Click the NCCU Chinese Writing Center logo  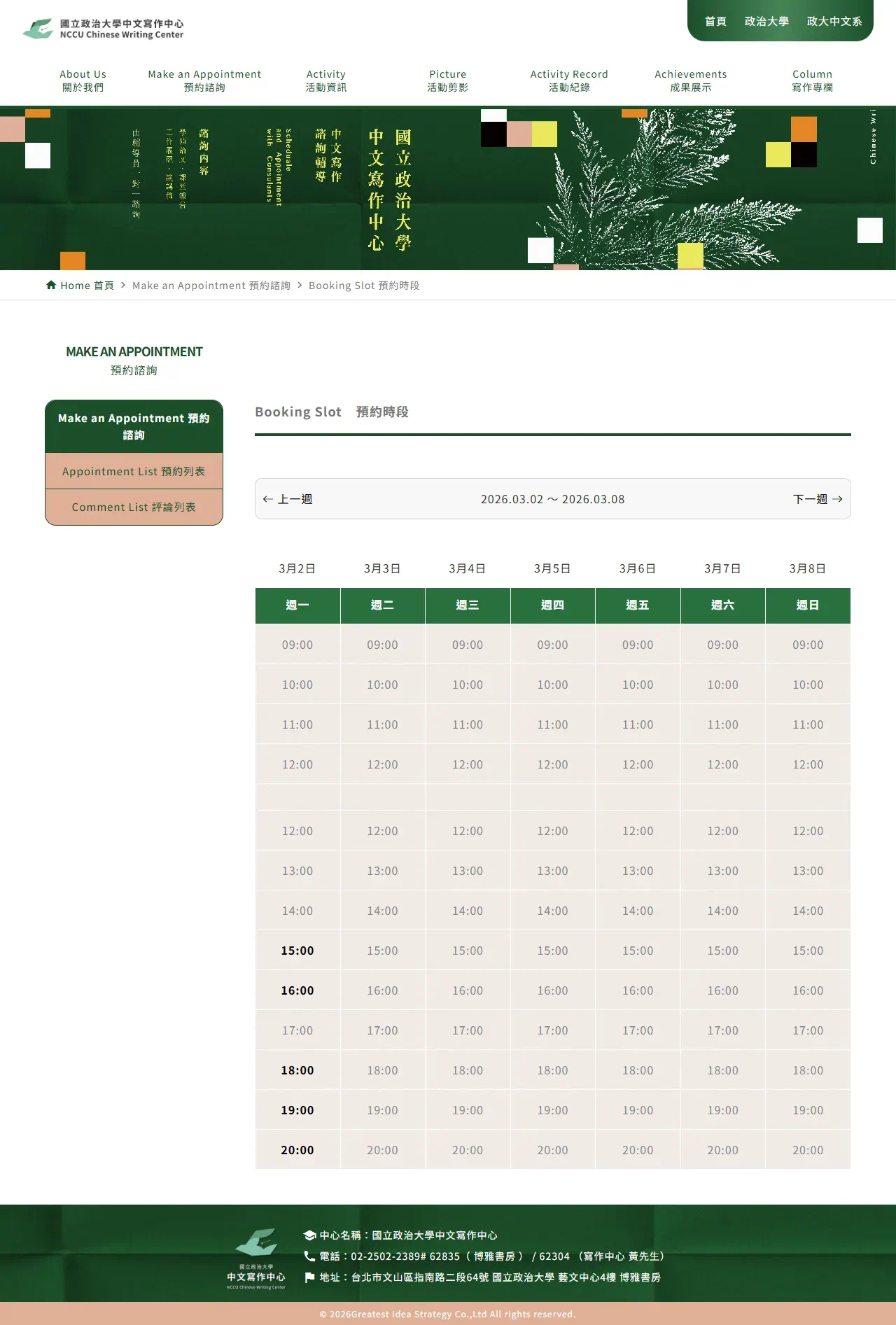(x=103, y=29)
